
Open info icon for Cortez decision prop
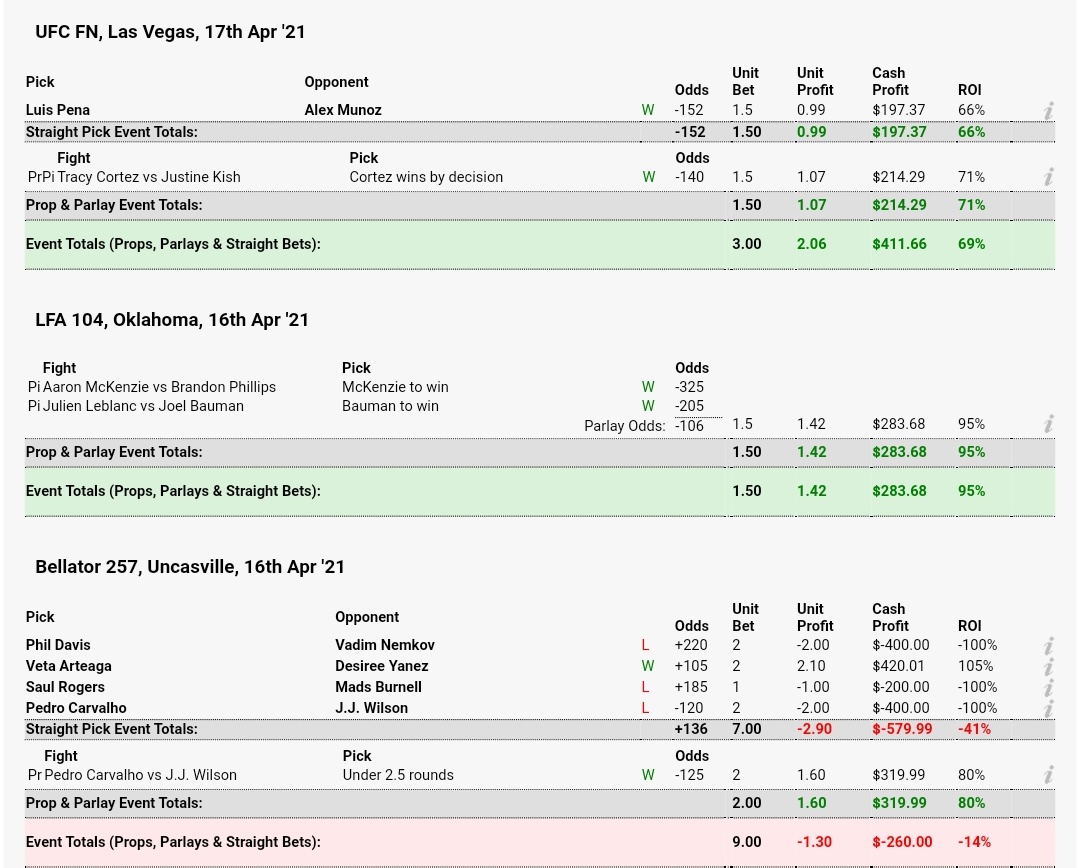coord(1048,177)
